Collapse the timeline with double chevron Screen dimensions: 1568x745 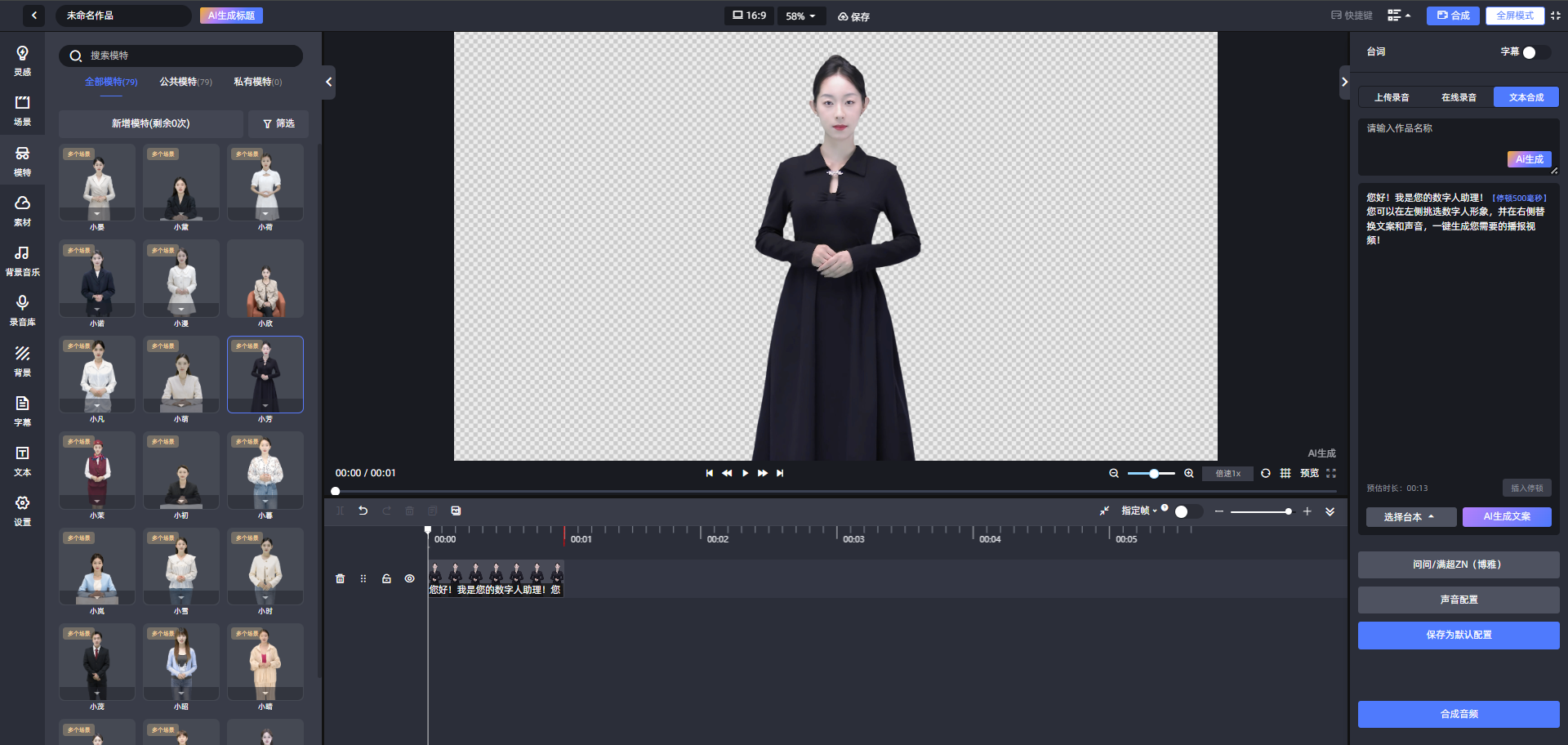(1330, 511)
